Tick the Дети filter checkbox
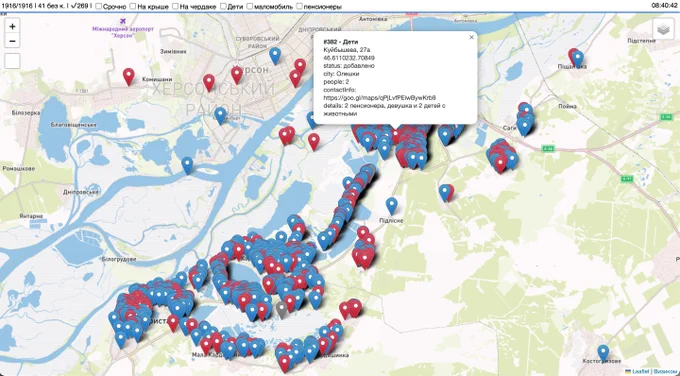Image resolution: width=680 pixels, height=376 pixels. coord(223,6)
